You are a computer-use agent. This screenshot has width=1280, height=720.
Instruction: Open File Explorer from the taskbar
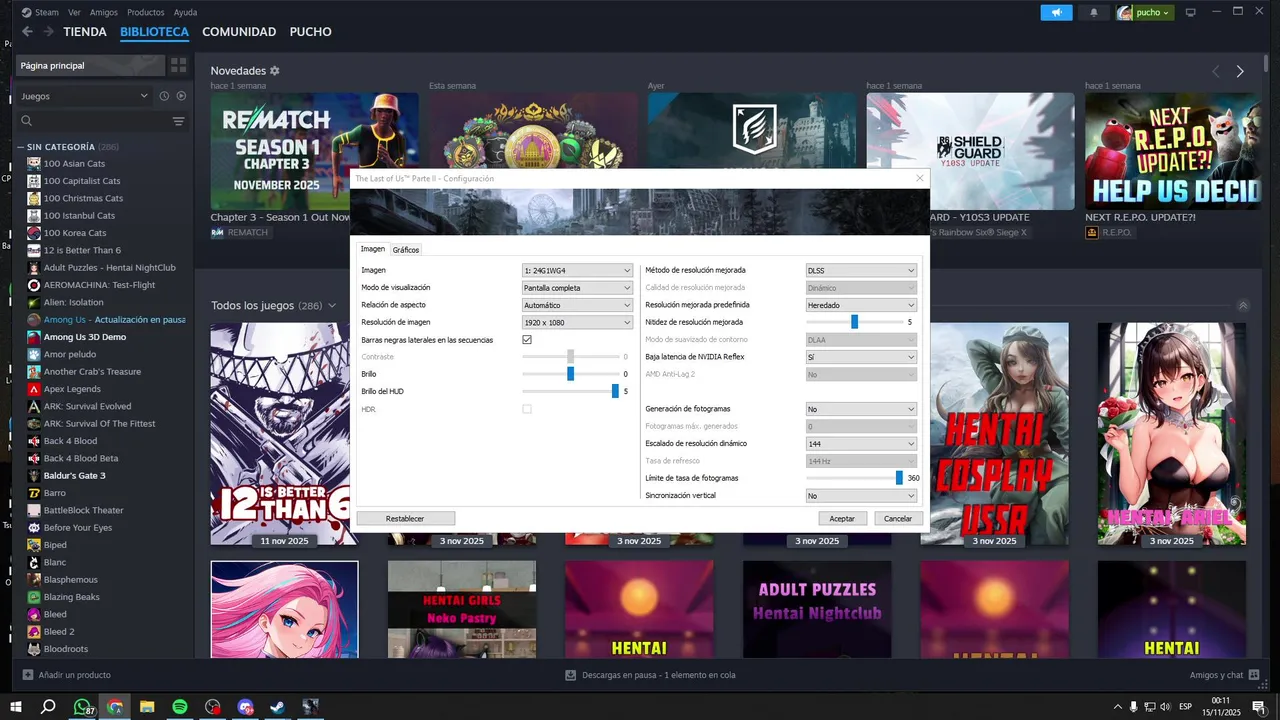tap(147, 707)
